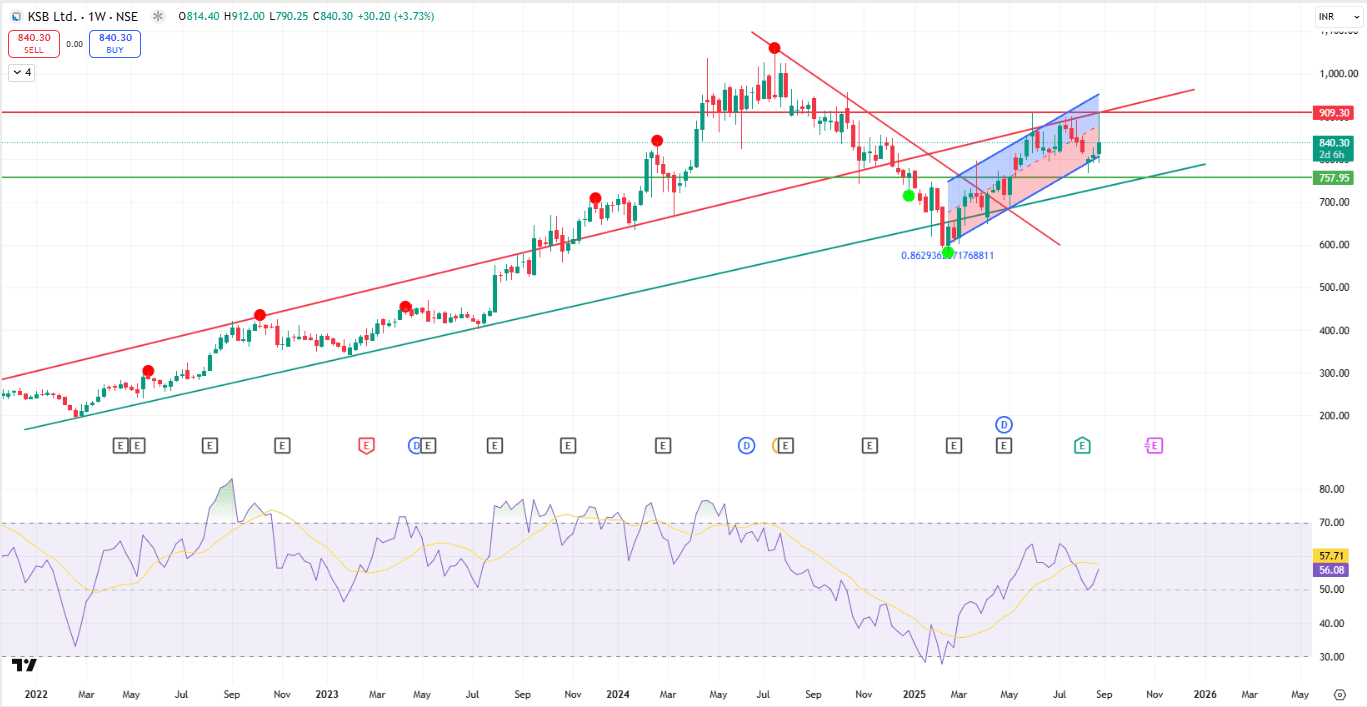
Task: Click the 840.30 BUY button
Action: (115, 43)
